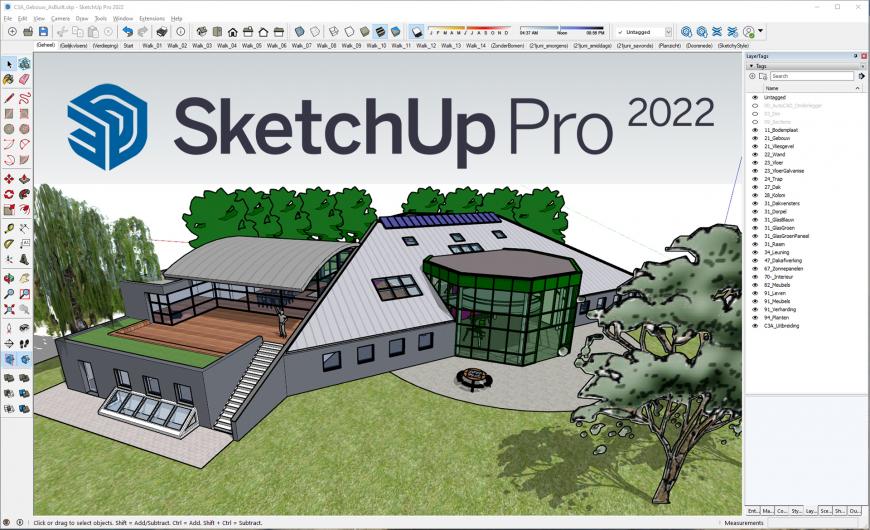
Task: Open the Sty... tray tab
Action: click(x=796, y=511)
